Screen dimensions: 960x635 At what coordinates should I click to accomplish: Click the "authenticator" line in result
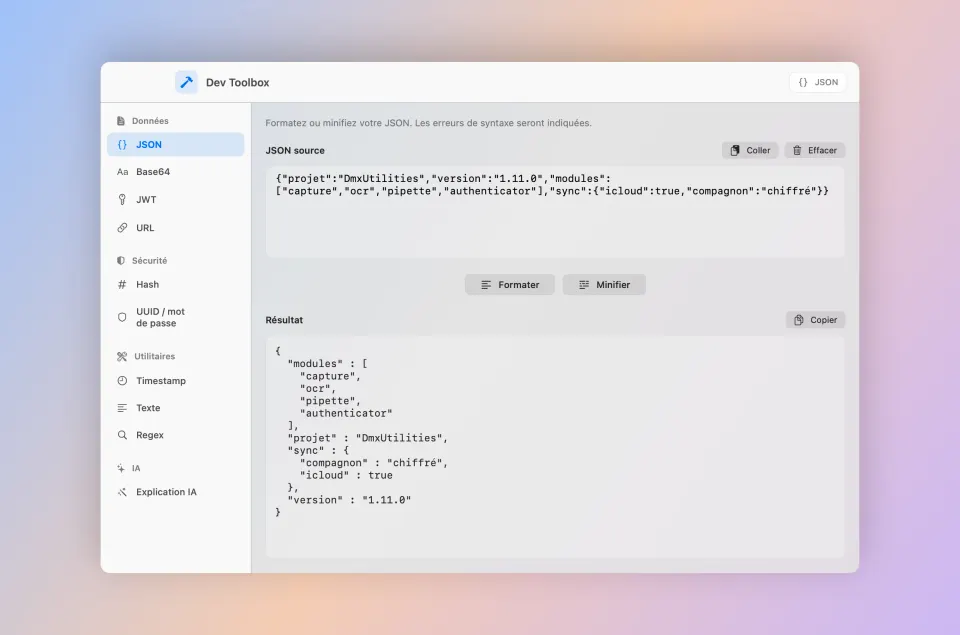346,413
